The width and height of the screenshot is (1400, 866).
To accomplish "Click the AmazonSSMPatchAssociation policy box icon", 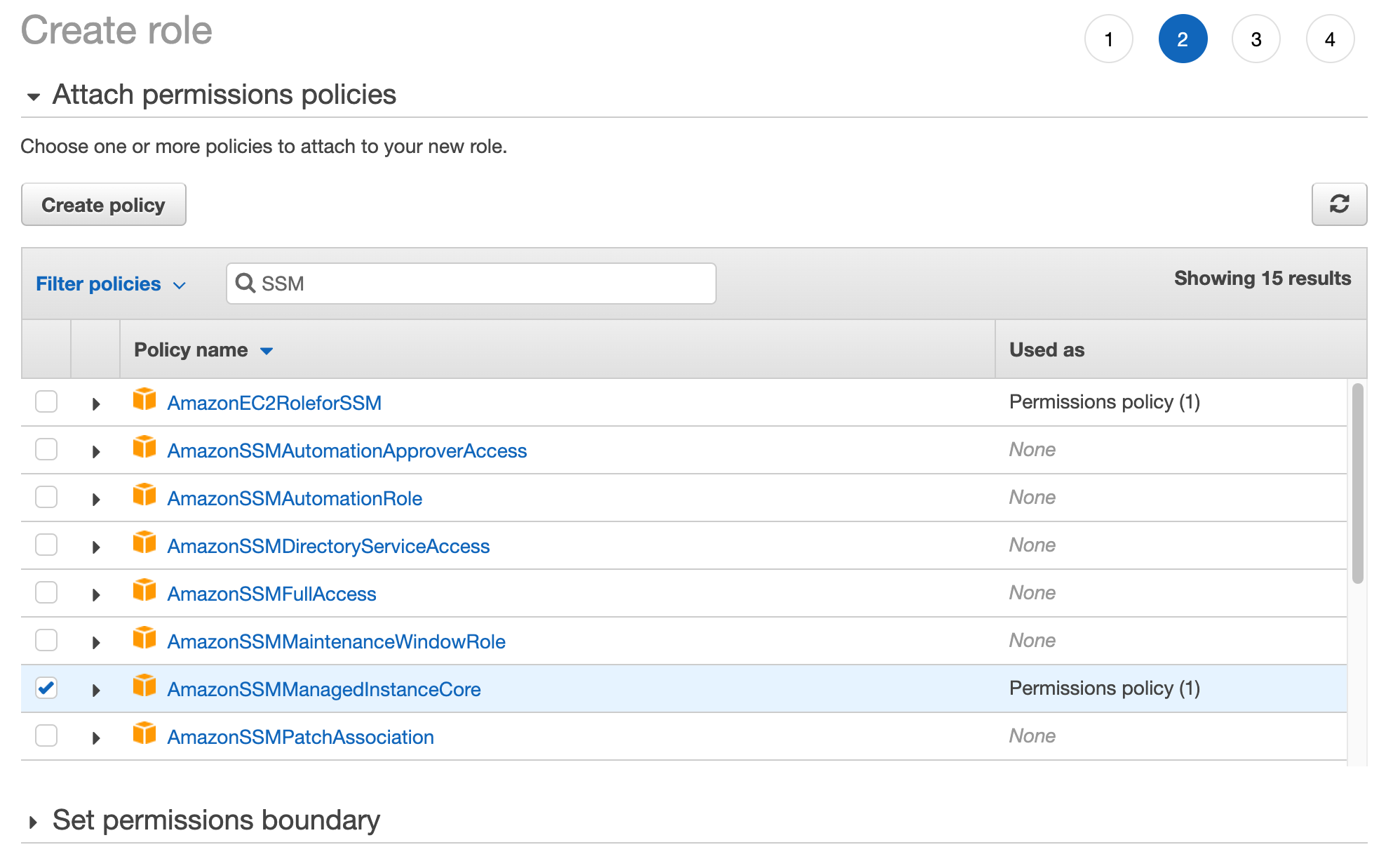I will (144, 734).
